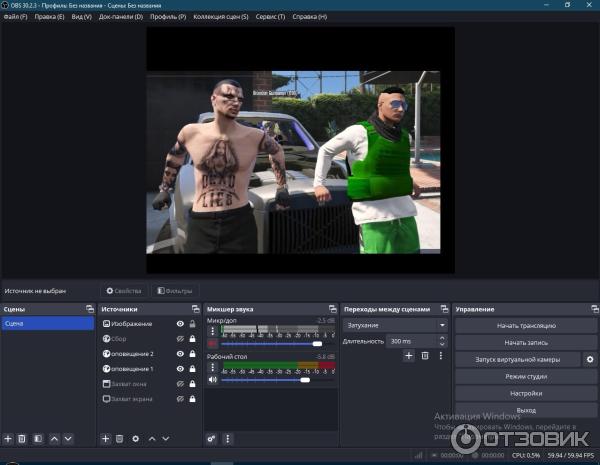Image resolution: width=600 pixels, height=465 pixels.
Task: Unlock the сбор source
Action: tap(192, 339)
